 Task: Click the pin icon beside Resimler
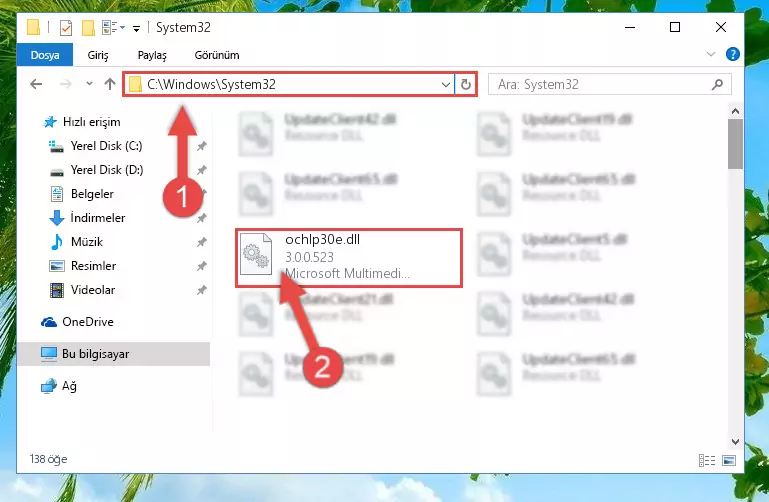tap(201, 266)
